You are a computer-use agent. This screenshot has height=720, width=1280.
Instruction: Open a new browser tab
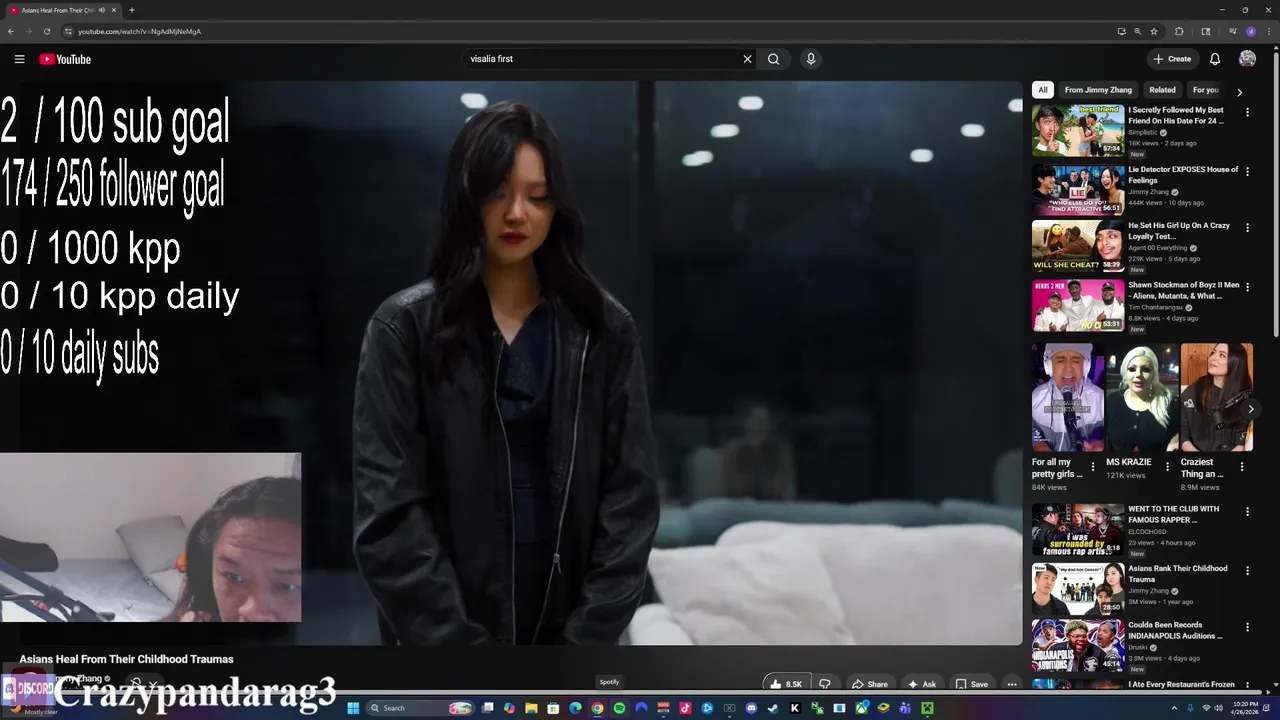pos(131,10)
